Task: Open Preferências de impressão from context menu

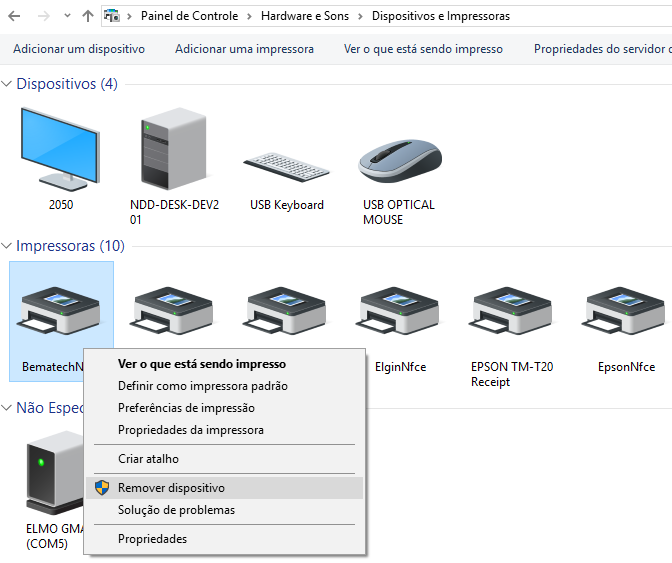Action: (x=225, y=407)
